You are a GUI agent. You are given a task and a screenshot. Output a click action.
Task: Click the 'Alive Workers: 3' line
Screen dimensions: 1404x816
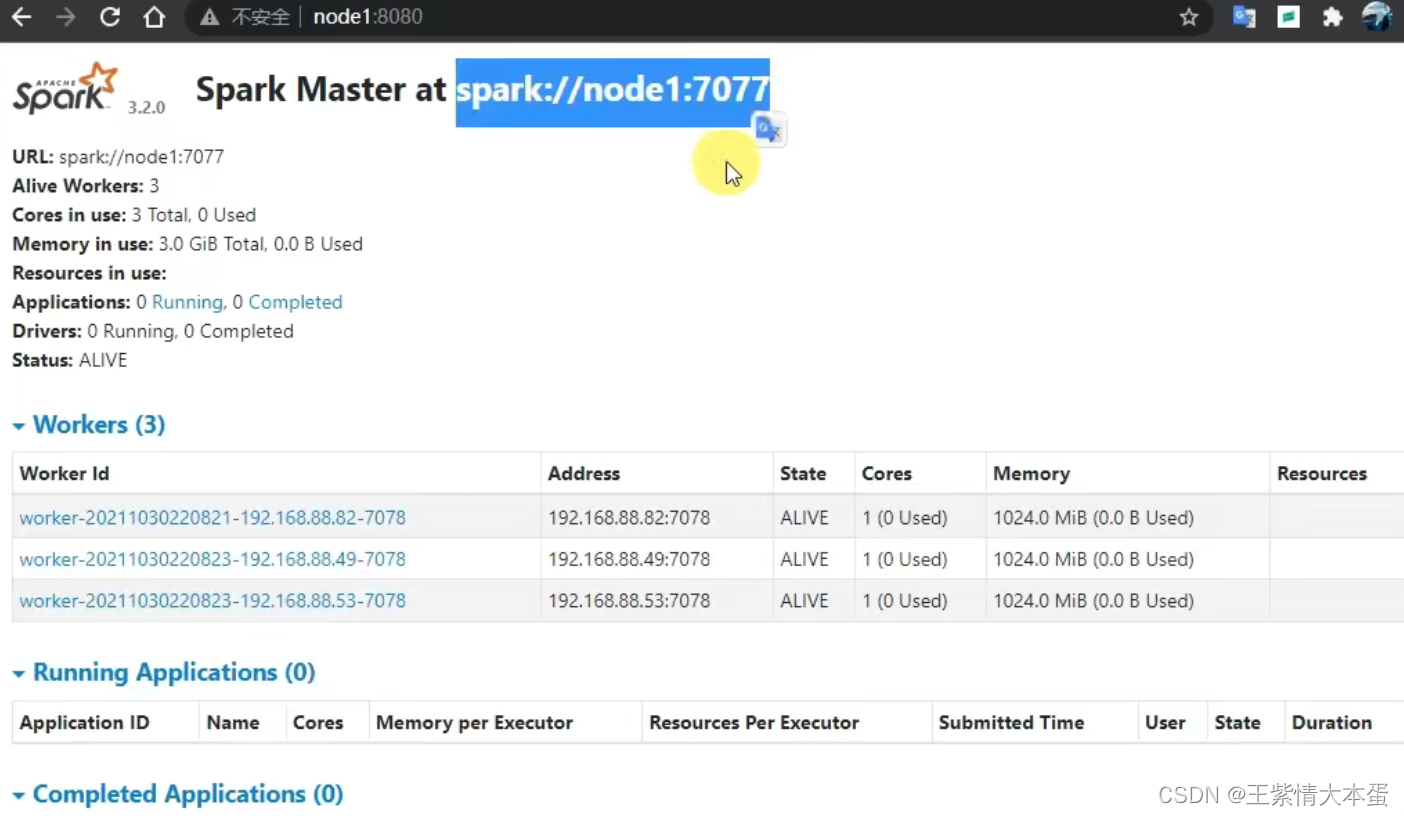point(85,186)
